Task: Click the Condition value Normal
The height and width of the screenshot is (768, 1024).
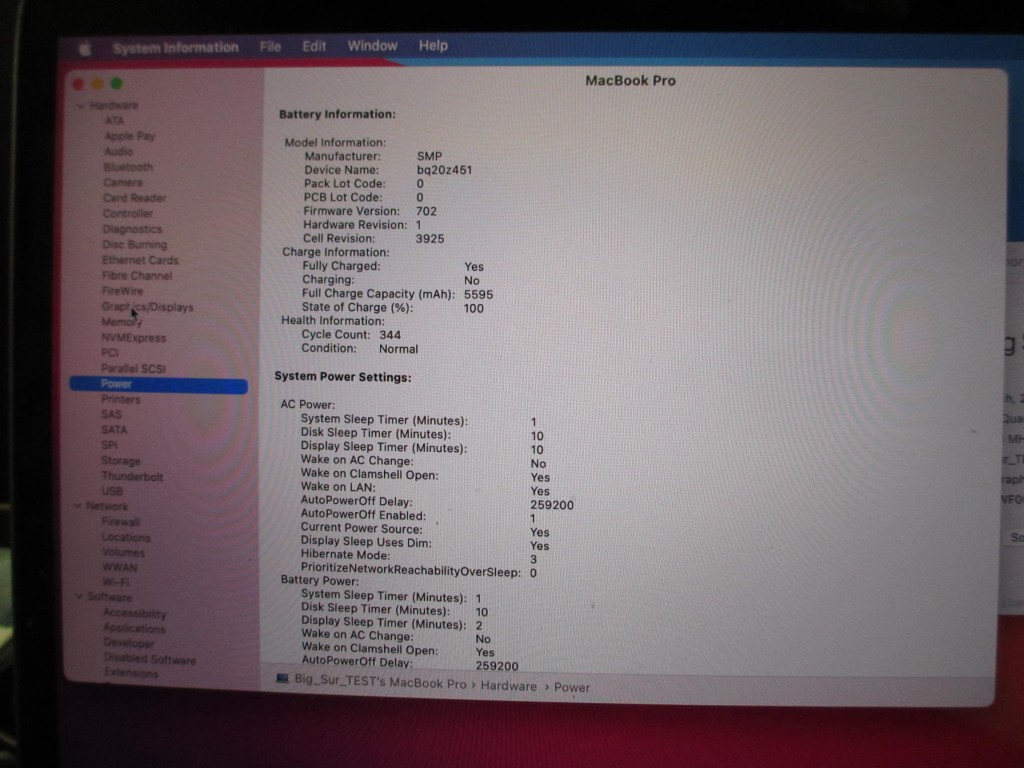Action: point(398,349)
